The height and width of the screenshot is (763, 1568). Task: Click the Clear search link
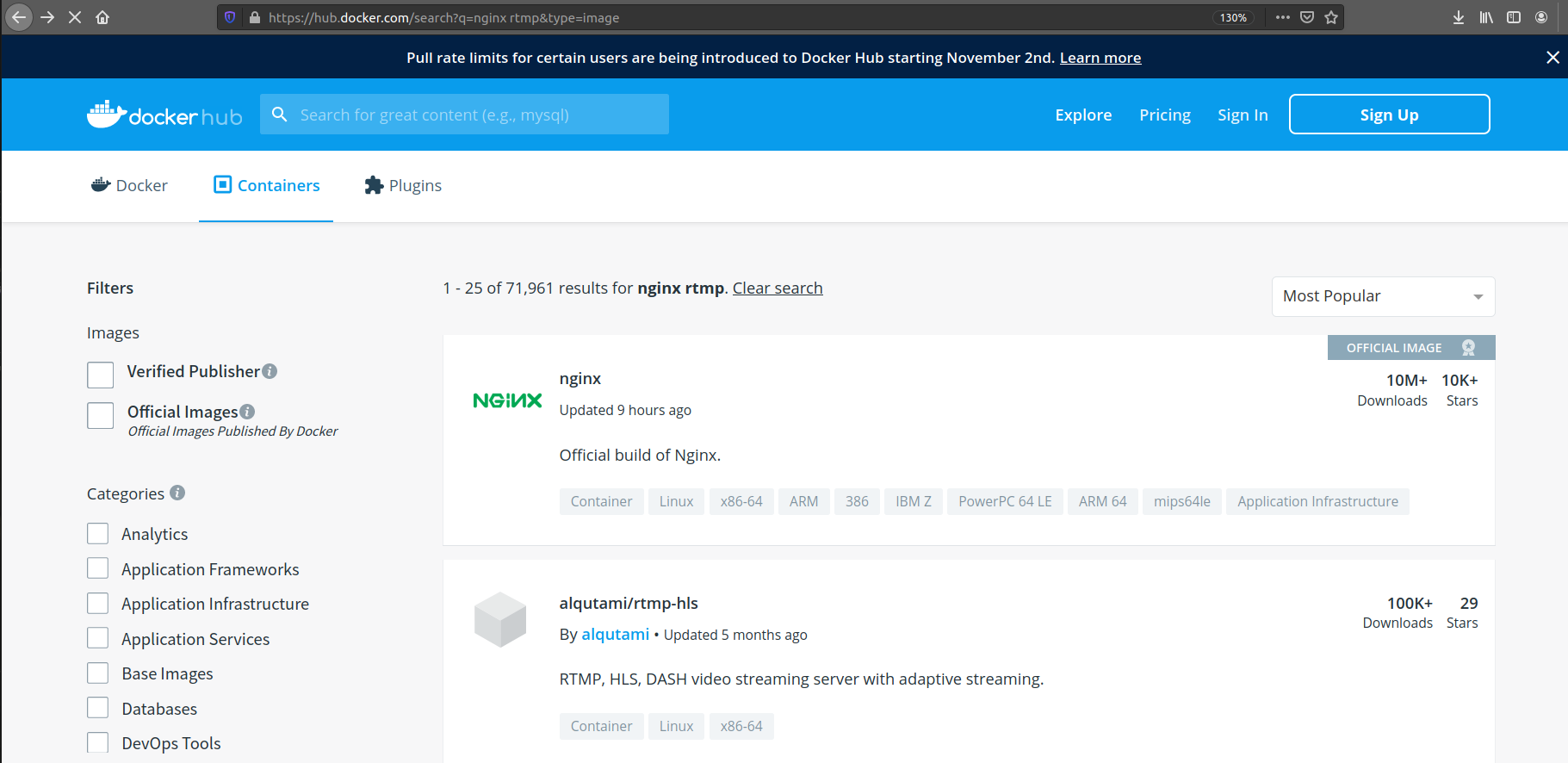[778, 288]
